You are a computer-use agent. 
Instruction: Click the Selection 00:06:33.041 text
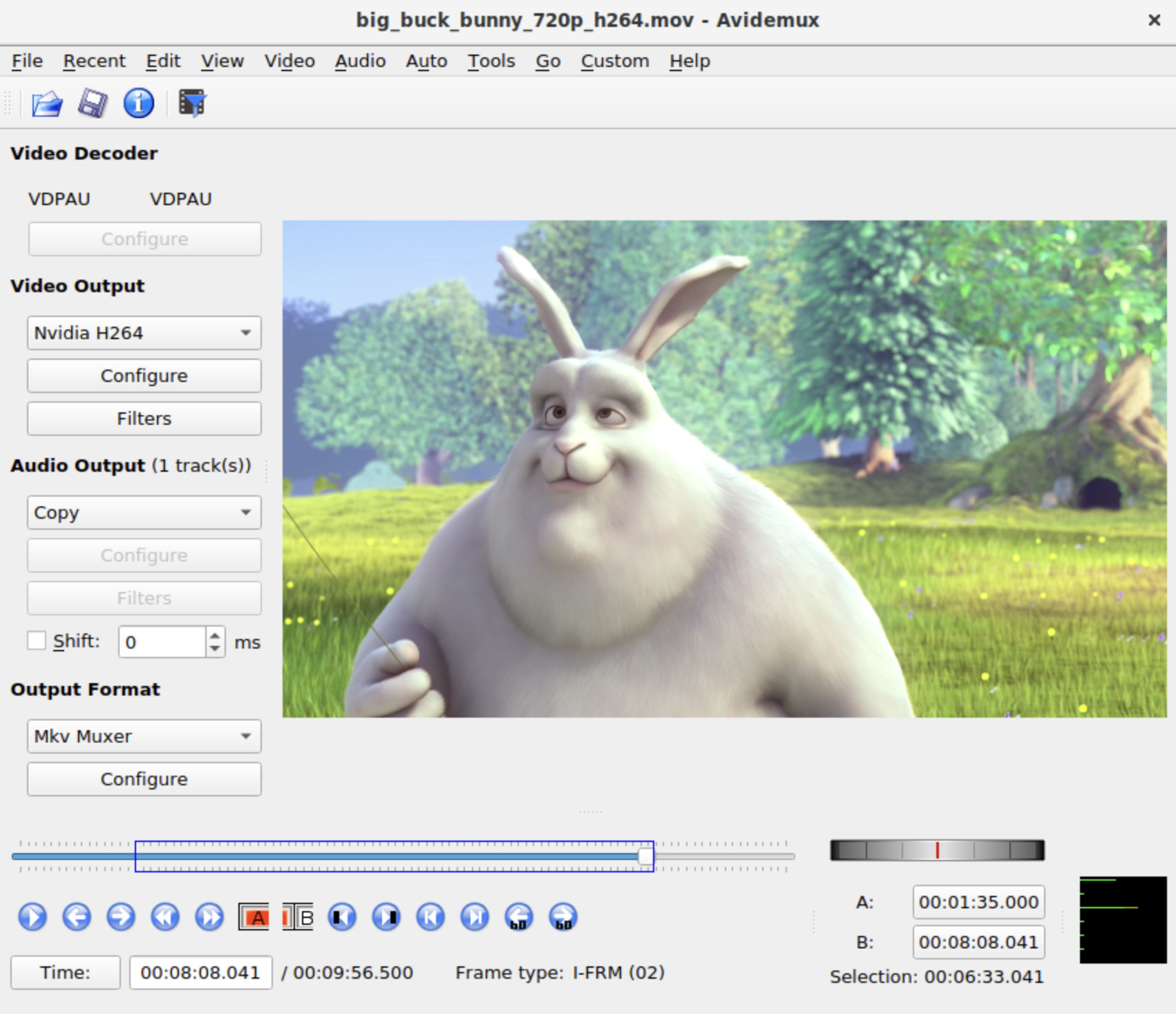tap(937, 977)
